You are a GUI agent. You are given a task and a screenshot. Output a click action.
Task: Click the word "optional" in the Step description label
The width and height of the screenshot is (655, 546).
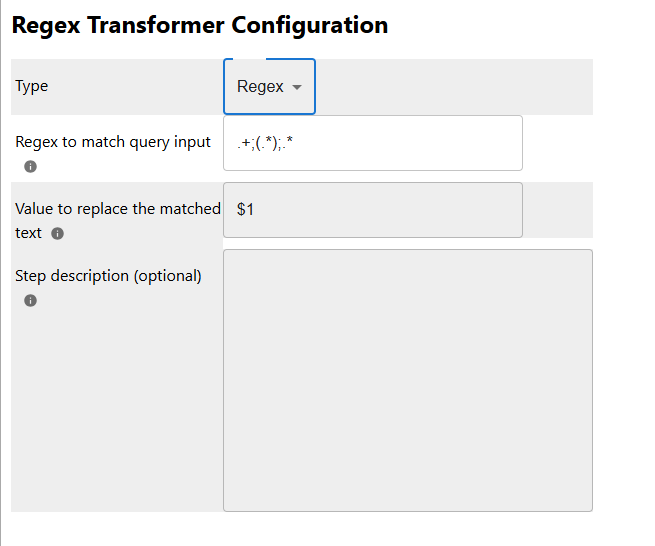pos(166,276)
